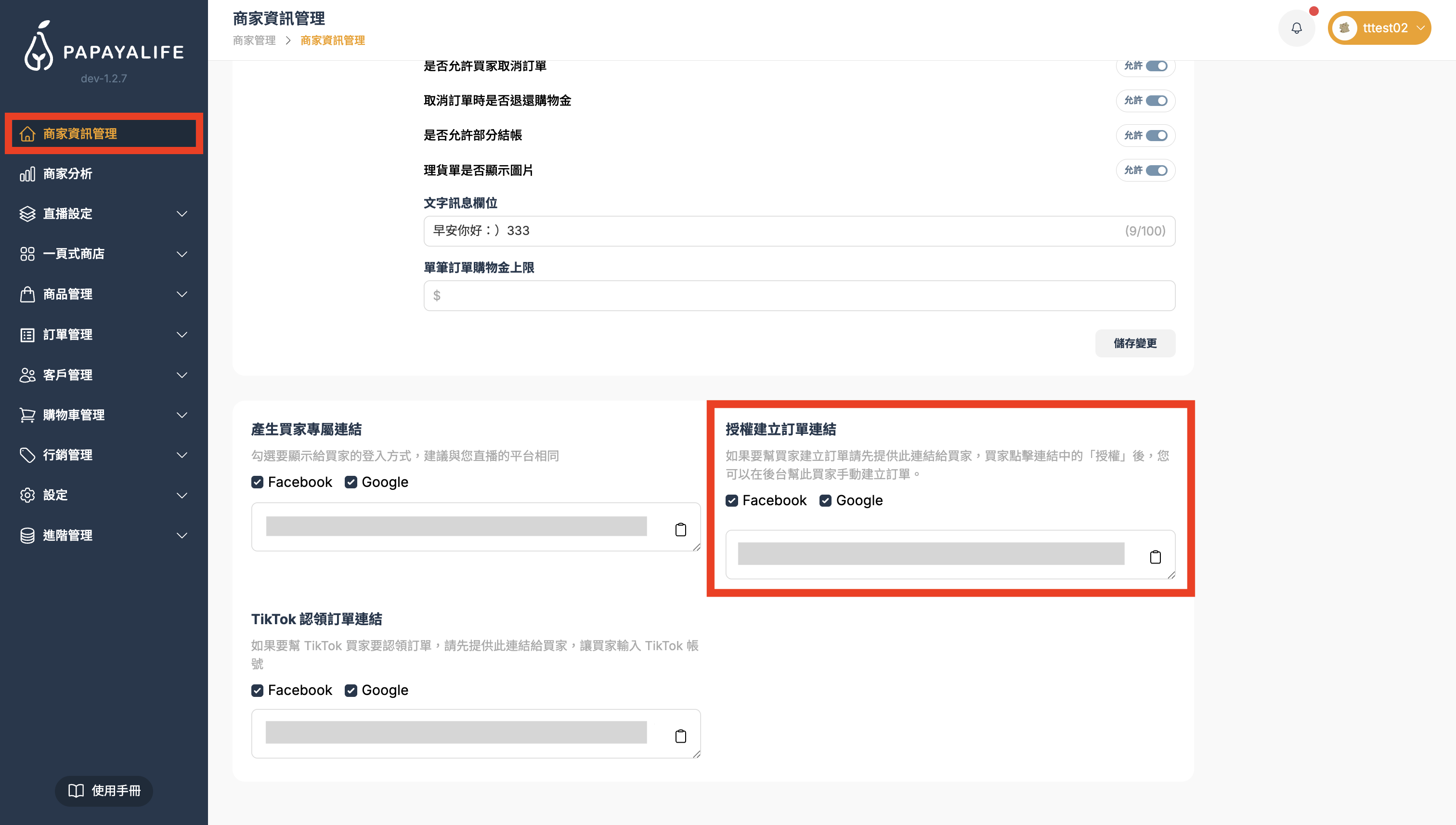Click the 商家管理 breadcrumb link
This screenshot has height=825, width=1456.
pyautogui.click(x=254, y=40)
